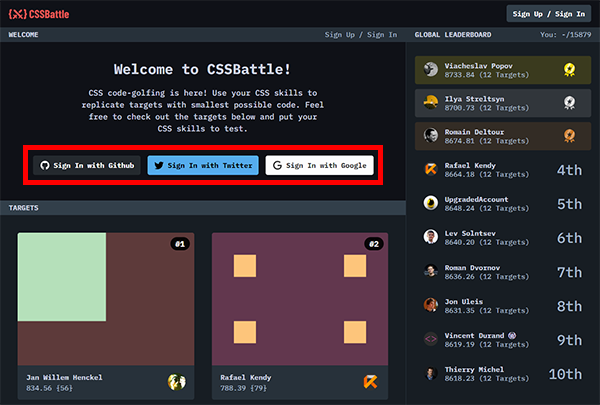Screen dimensions: 600x405
Task: Sign in with Twitter
Action: click(x=203, y=165)
